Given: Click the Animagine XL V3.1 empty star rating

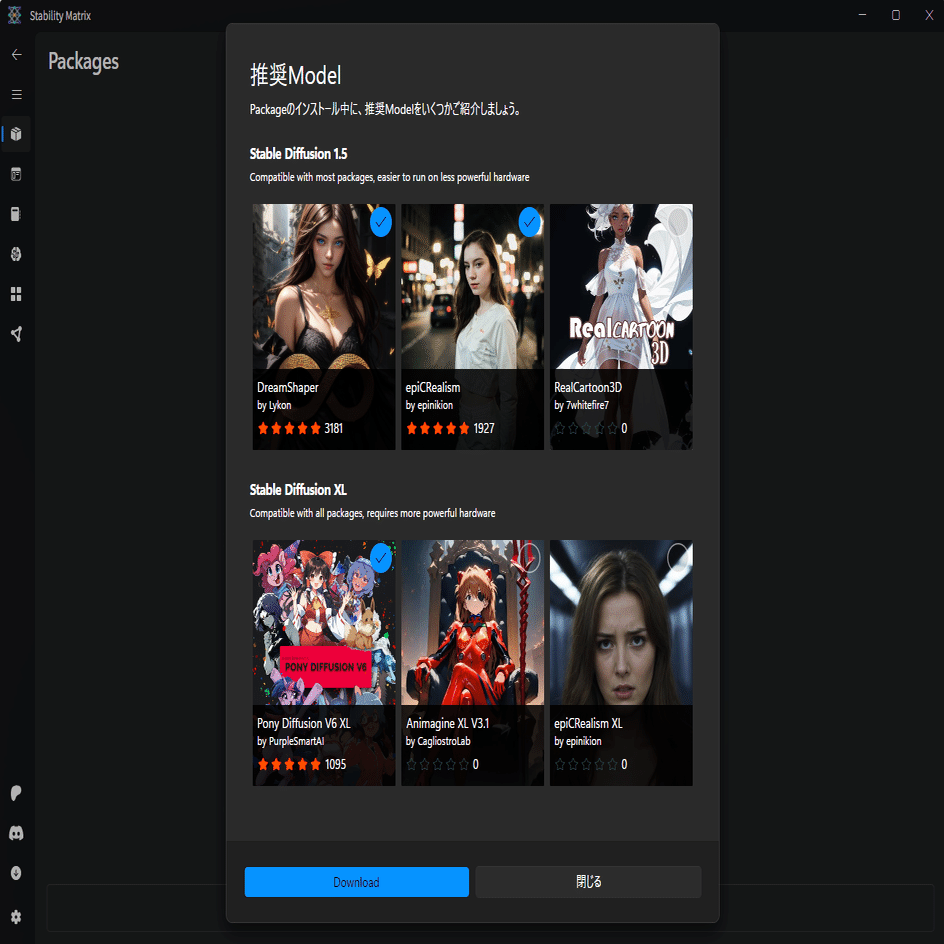Looking at the screenshot, I should [x=442, y=764].
